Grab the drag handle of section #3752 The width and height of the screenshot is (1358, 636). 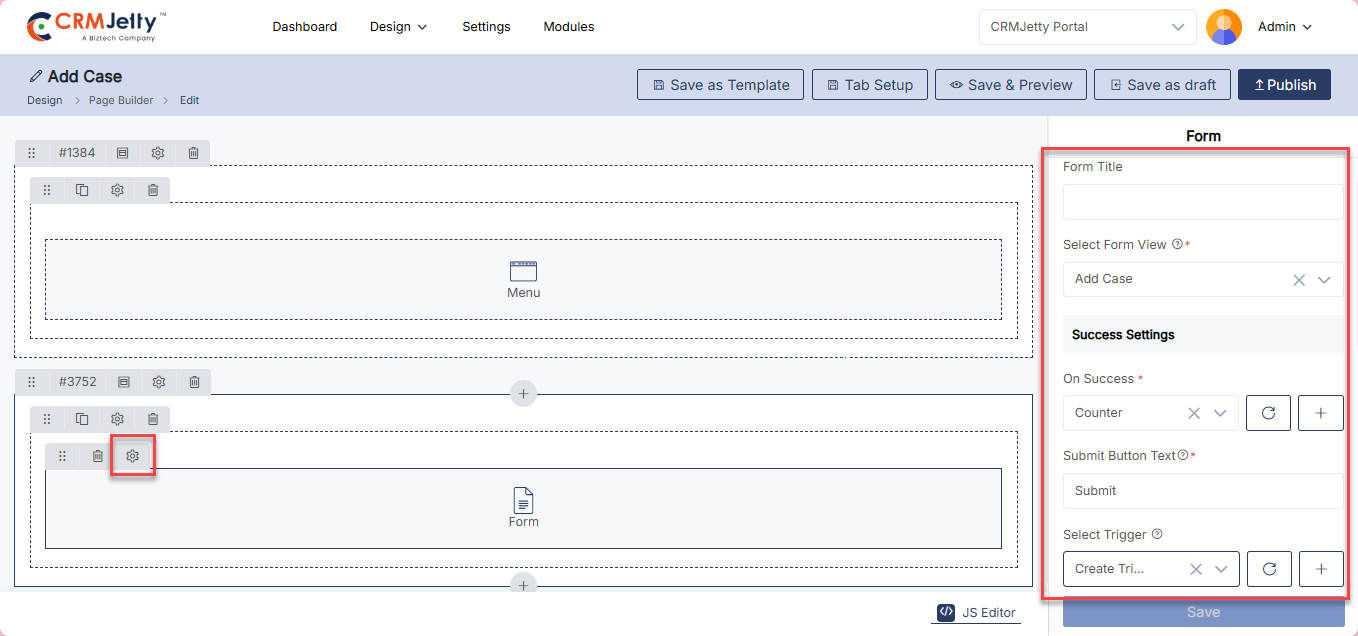pyautogui.click(x=31, y=382)
